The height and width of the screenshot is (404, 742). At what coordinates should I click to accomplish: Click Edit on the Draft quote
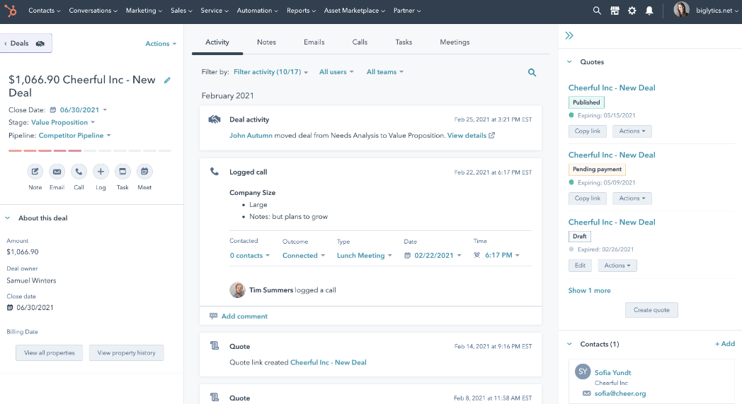point(580,265)
